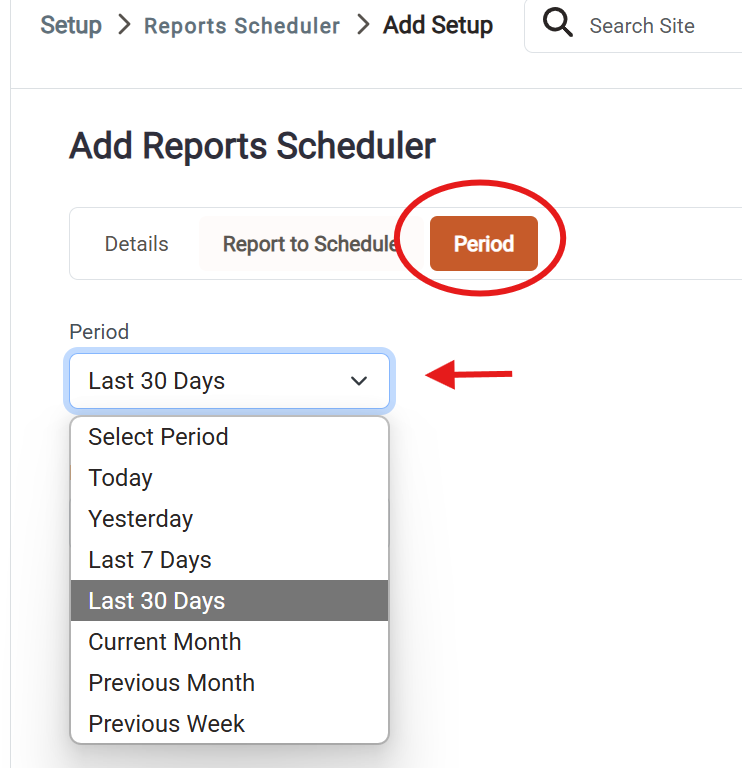Pick Yesterday from the period list
This screenshot has width=742, height=768.
(230, 519)
